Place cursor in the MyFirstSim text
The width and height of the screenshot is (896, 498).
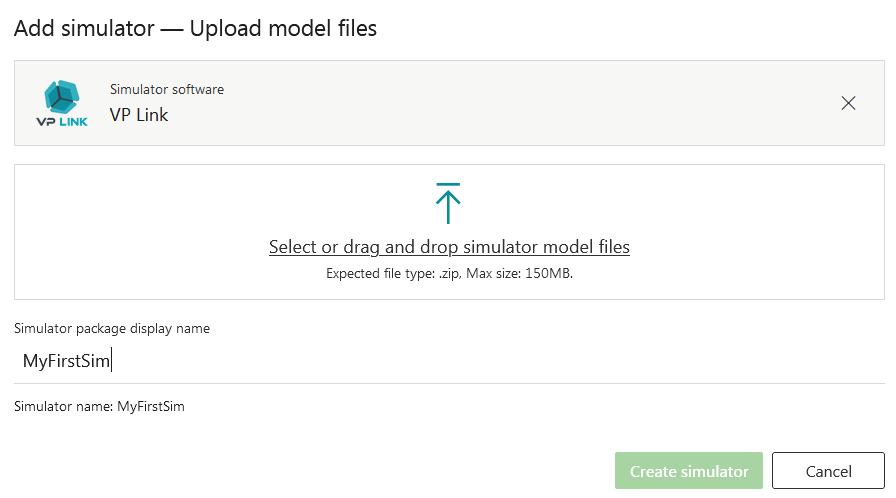pyautogui.click(x=66, y=361)
